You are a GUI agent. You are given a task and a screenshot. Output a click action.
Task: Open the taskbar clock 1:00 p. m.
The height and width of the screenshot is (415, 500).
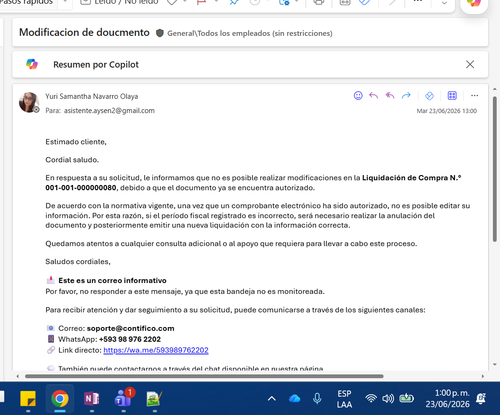pyautogui.click(x=448, y=399)
